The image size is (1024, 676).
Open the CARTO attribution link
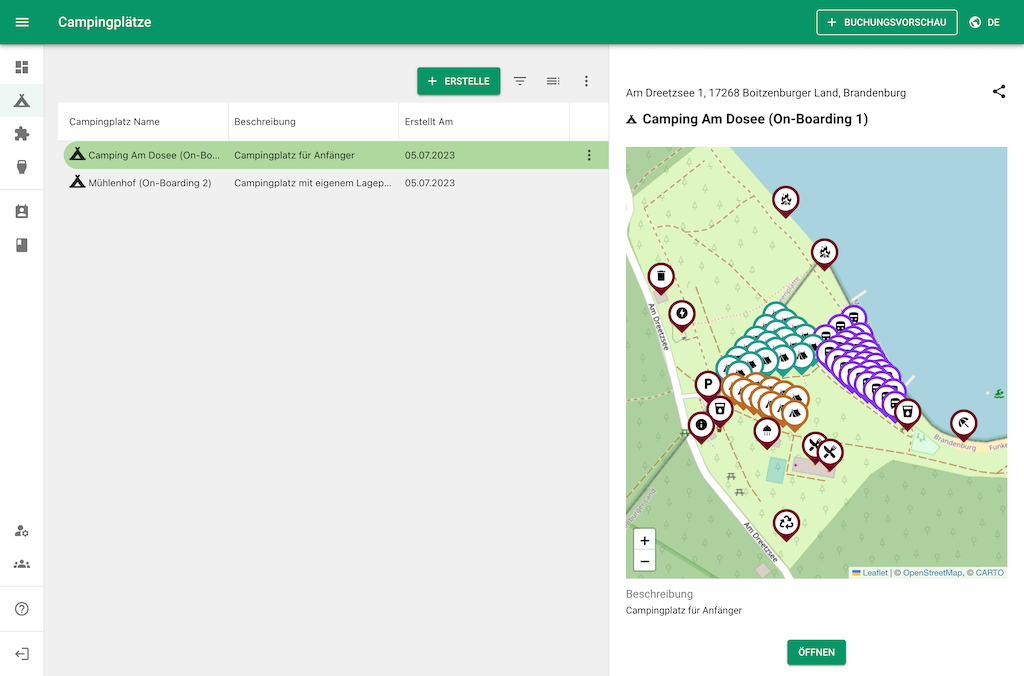(x=989, y=573)
